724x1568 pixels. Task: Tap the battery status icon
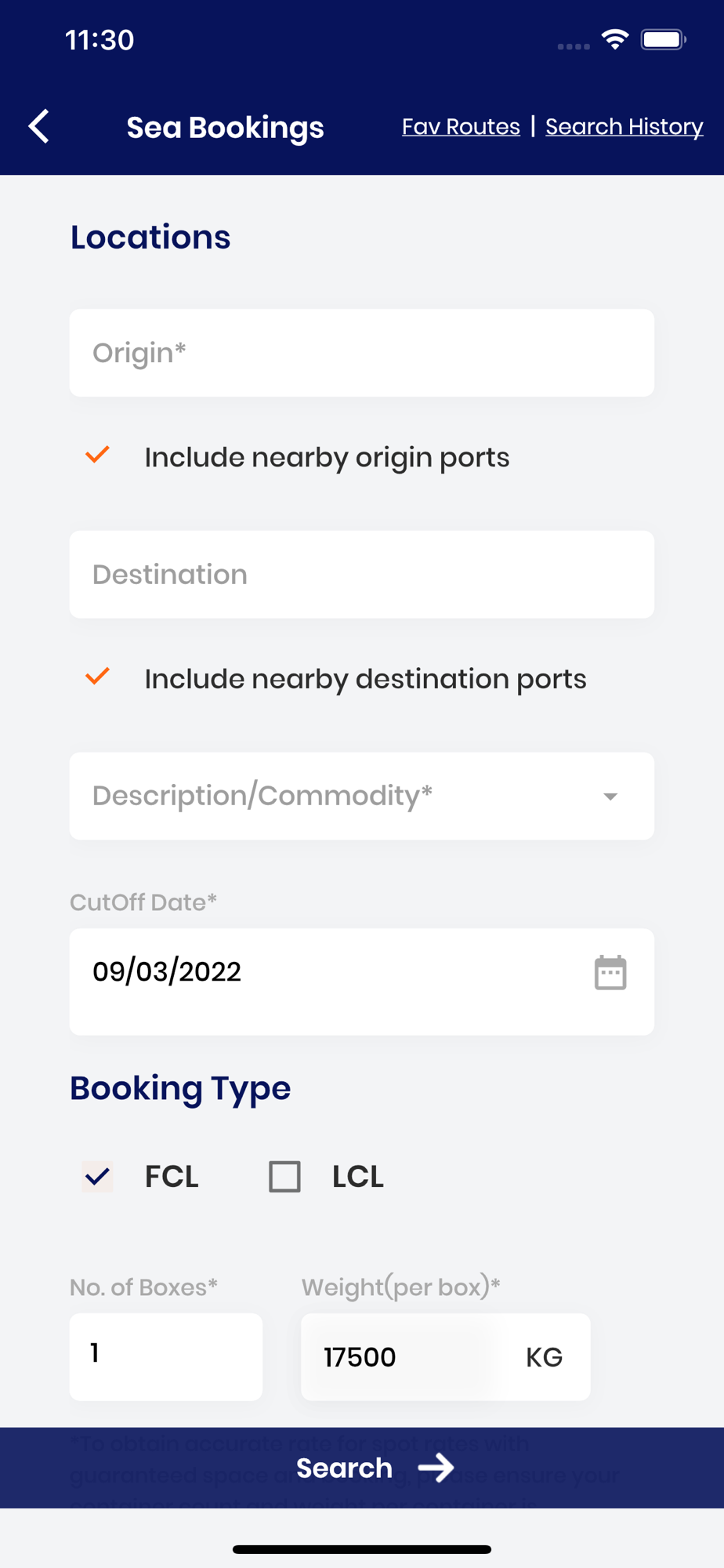[x=663, y=39]
